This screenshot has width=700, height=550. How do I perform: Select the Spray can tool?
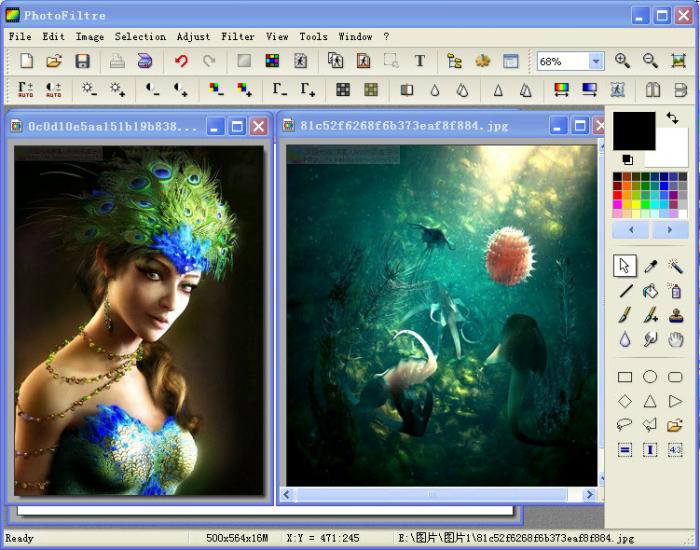tap(675, 292)
